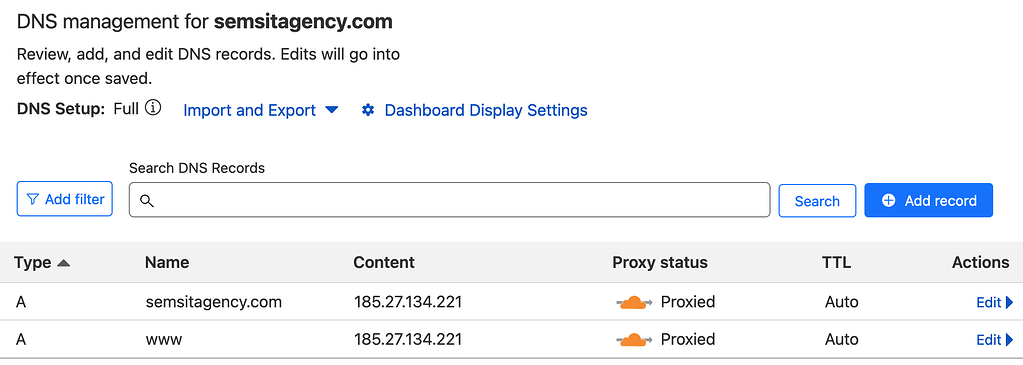Click the Add record button

coord(928,200)
